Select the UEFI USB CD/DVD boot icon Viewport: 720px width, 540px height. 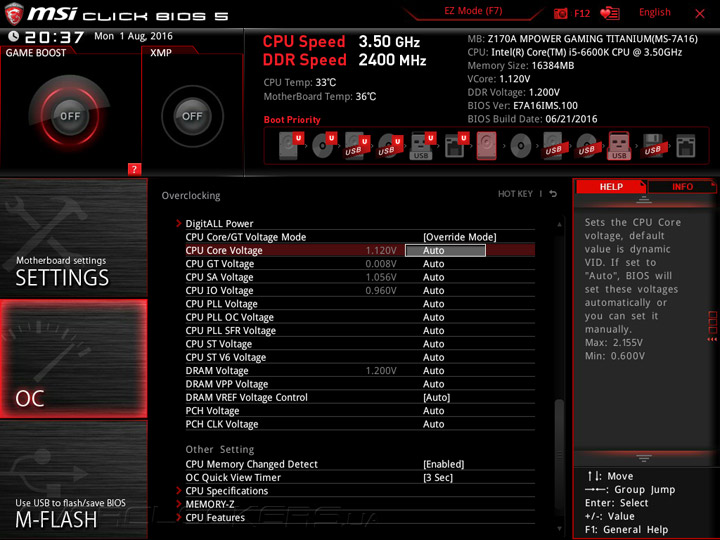(x=390, y=146)
